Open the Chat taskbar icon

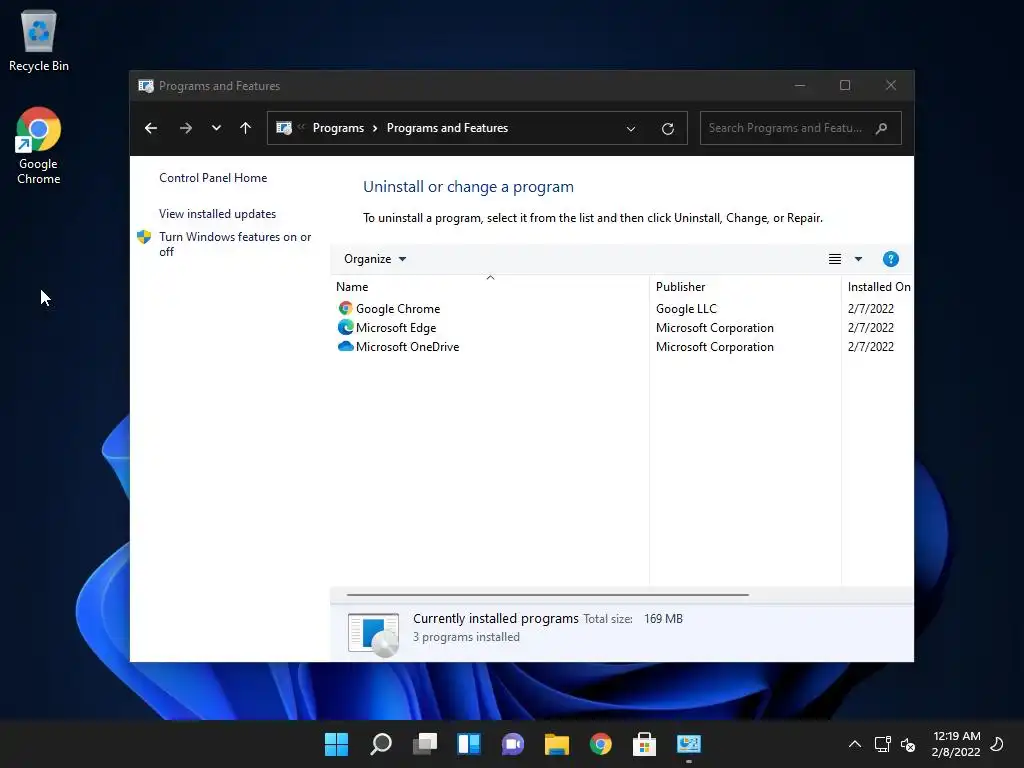pos(513,744)
